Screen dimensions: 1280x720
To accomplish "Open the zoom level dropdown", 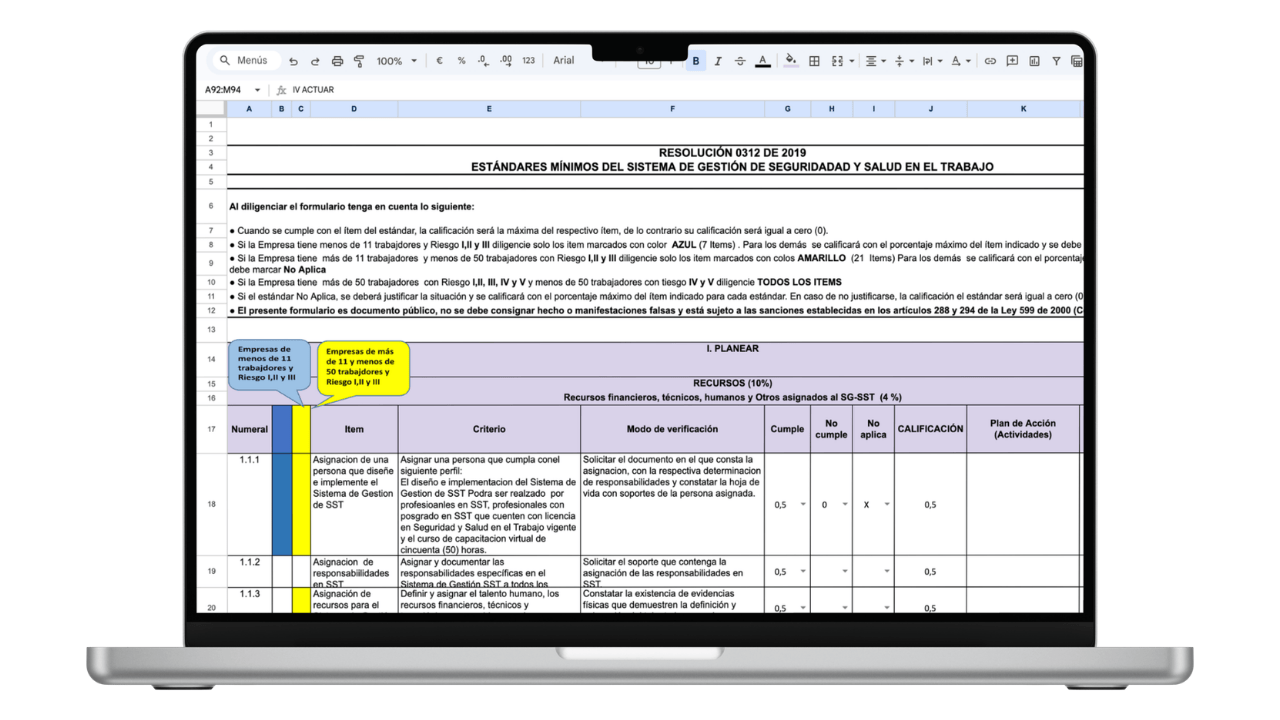I will tap(395, 60).
